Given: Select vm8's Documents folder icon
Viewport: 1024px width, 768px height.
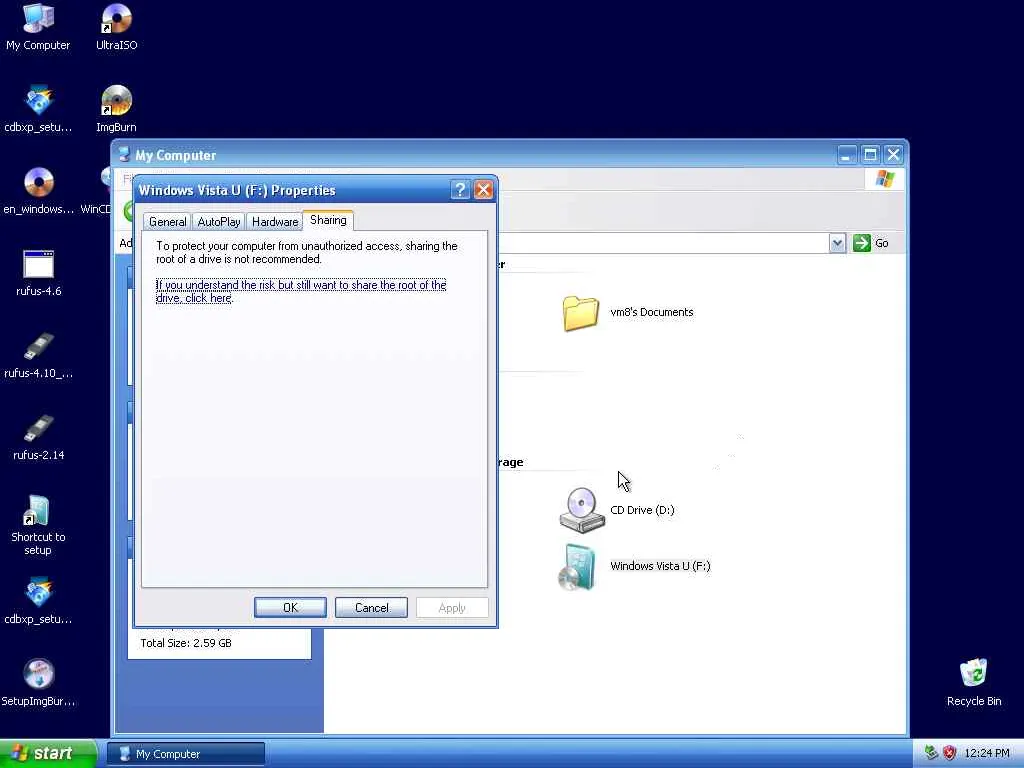Looking at the screenshot, I should pos(580,313).
